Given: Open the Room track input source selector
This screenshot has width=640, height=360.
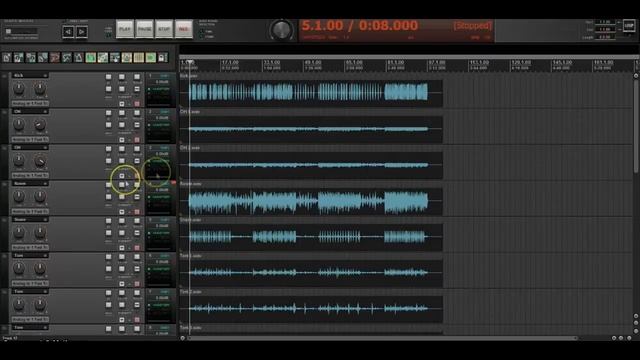Looking at the screenshot, I should pyautogui.click(x=30, y=212).
